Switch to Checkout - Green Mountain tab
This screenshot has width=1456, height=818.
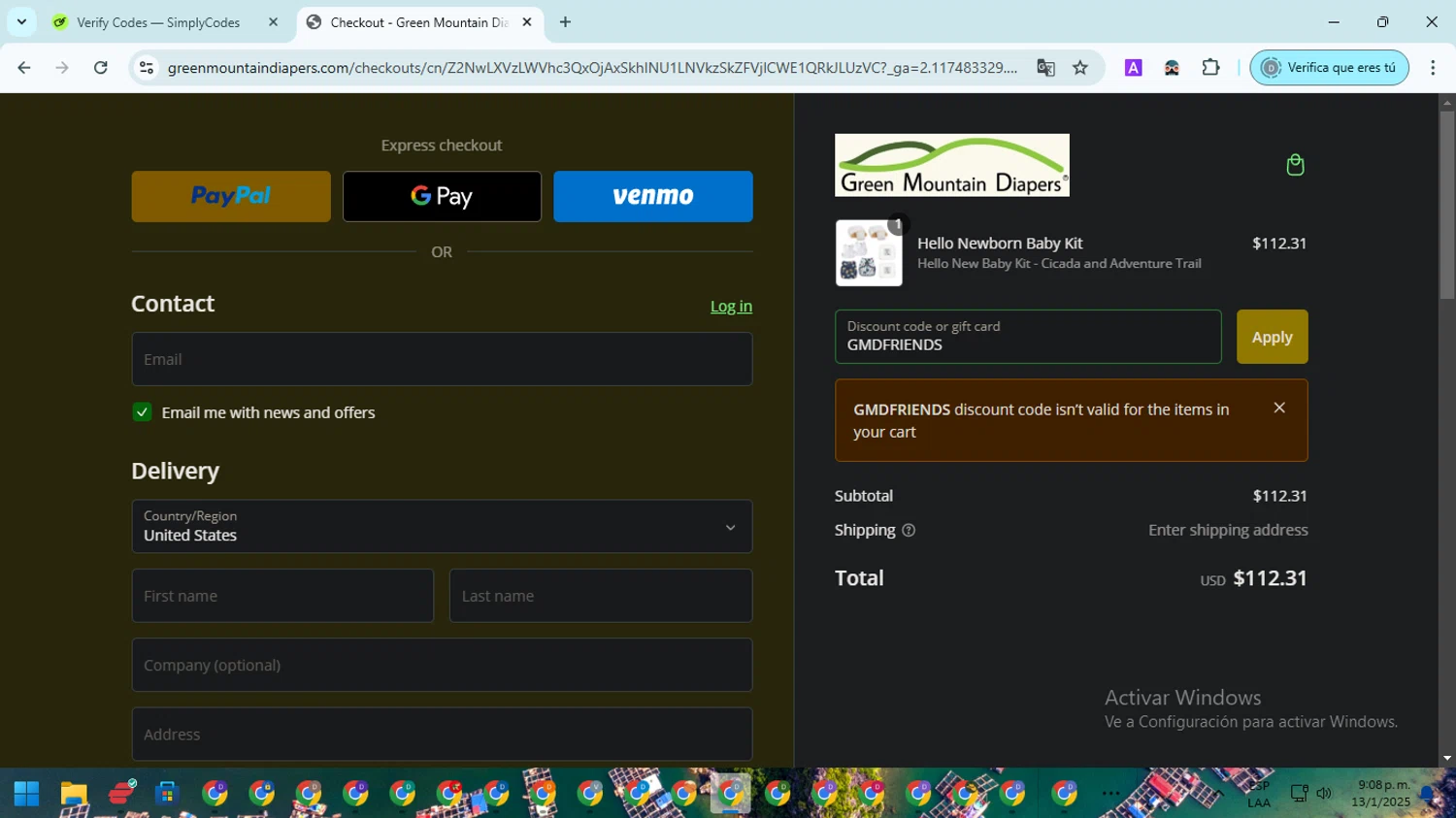(x=420, y=22)
